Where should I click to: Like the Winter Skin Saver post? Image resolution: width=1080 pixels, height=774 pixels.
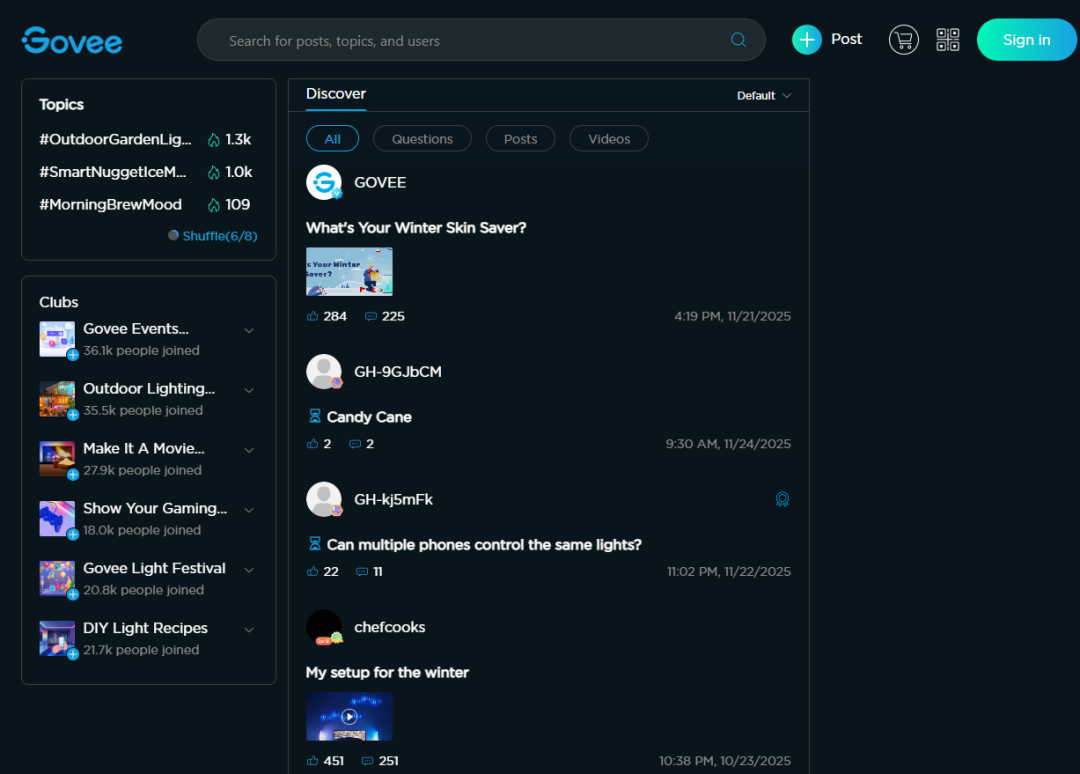[313, 316]
